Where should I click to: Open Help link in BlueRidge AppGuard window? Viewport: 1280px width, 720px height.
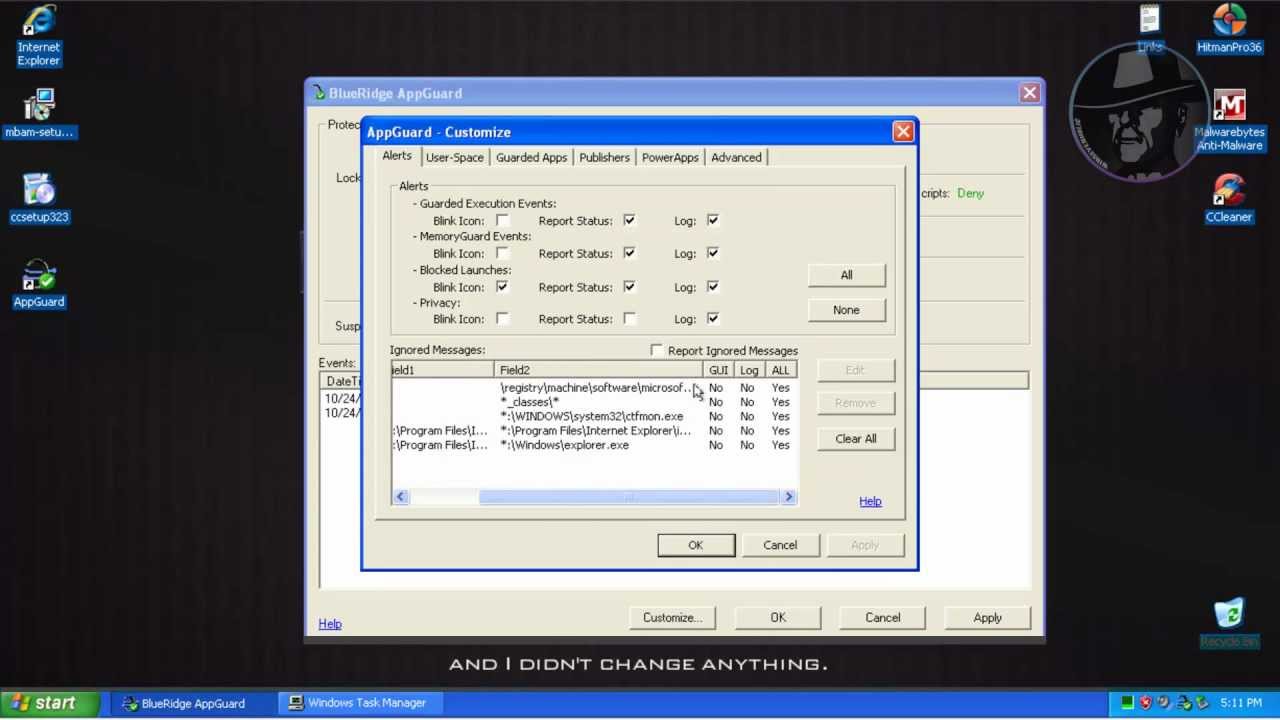[330, 624]
